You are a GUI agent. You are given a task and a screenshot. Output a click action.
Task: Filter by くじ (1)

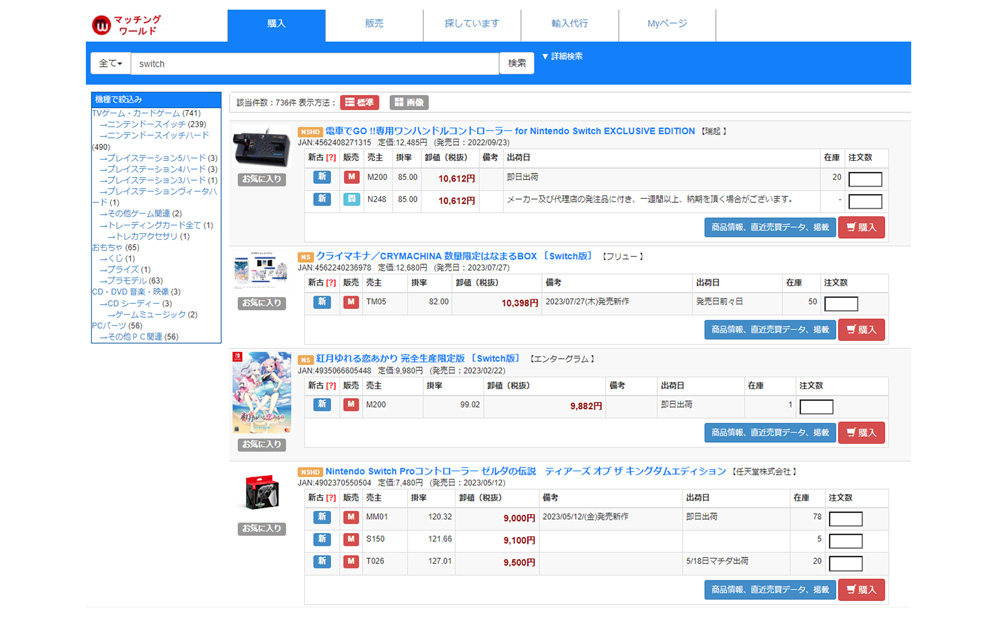[117, 258]
